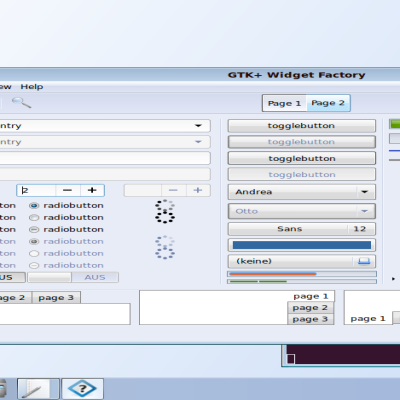Click the greyed-out spinner
Image resolution: width=400 pixels, height=400 pixels.
pyautogui.click(x=165, y=248)
